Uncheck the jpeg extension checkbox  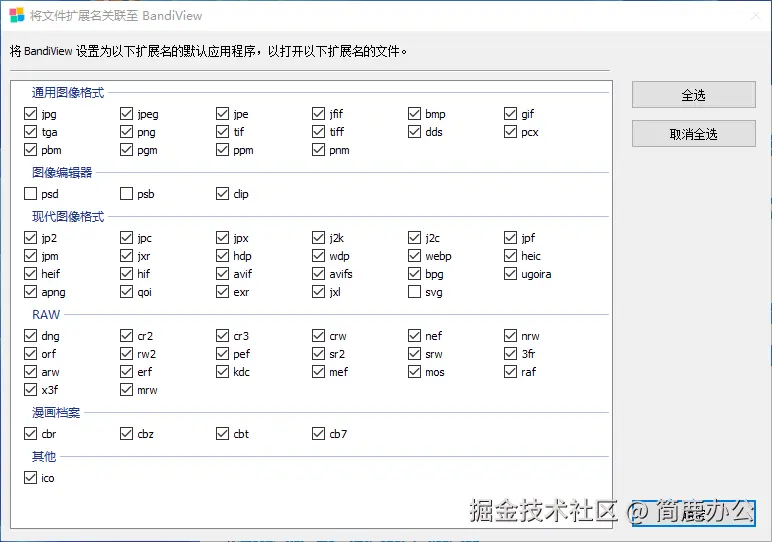127,114
